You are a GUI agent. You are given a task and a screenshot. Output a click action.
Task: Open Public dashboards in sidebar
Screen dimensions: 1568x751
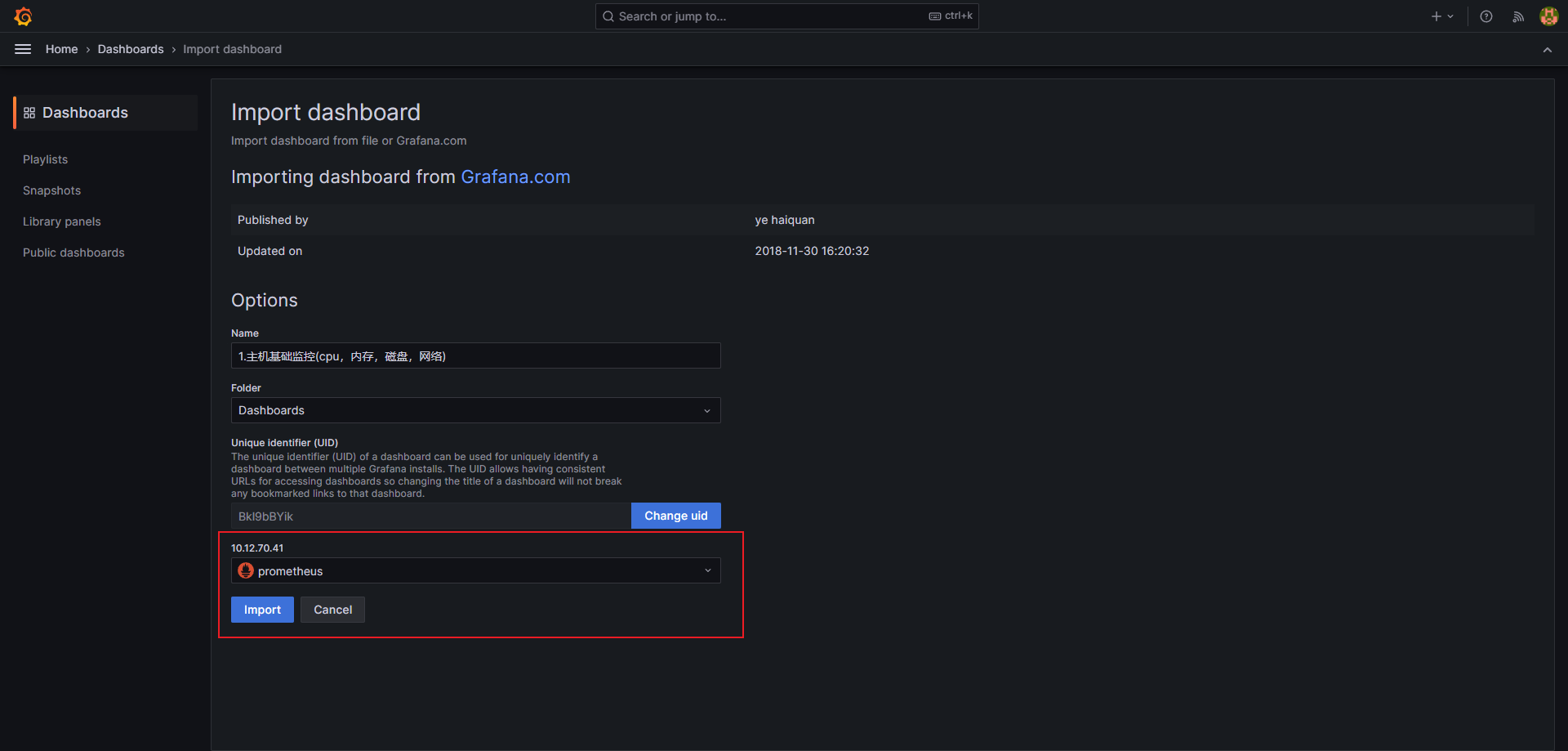(x=73, y=253)
